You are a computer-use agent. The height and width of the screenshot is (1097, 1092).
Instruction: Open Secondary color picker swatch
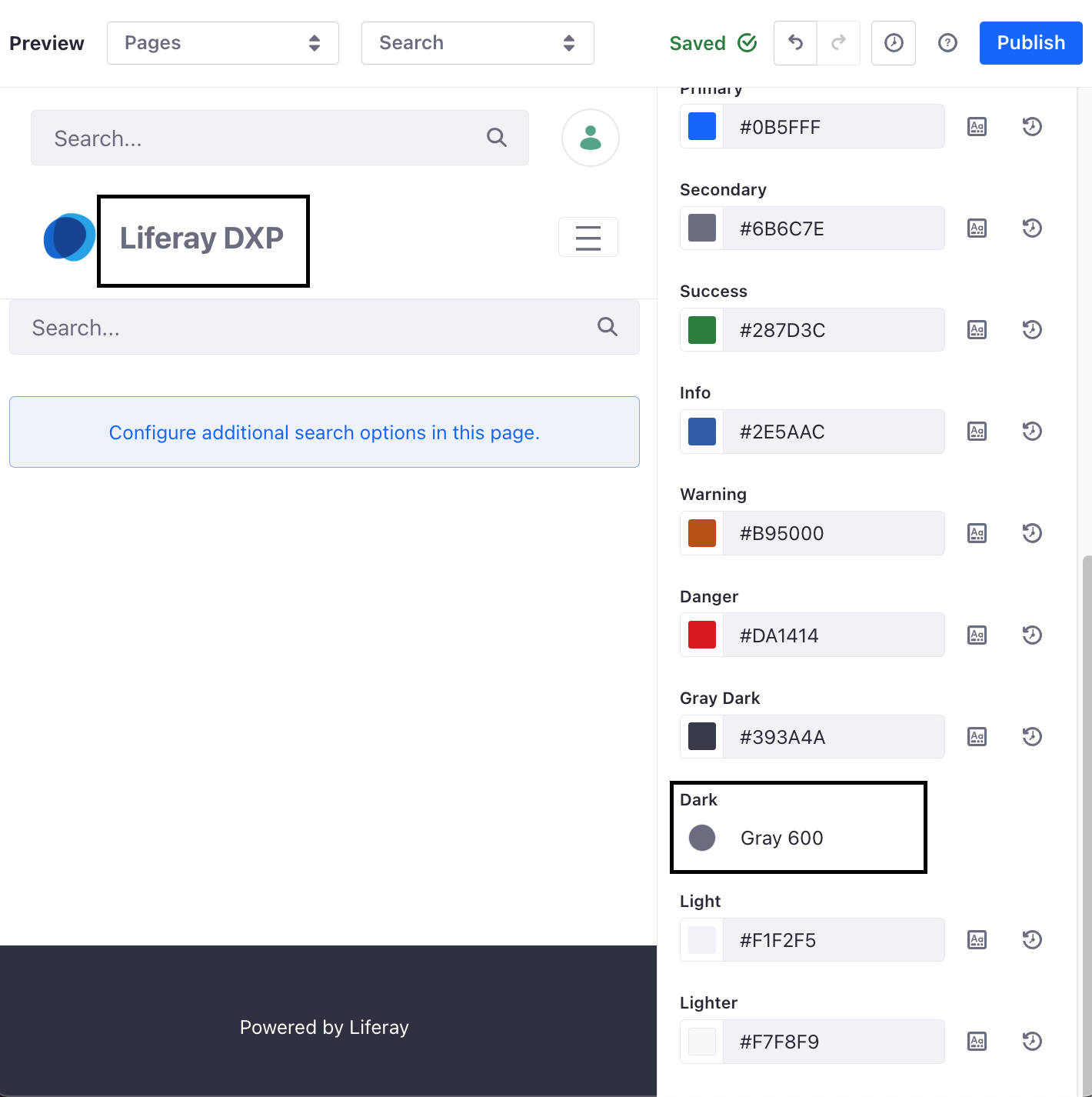pyautogui.click(x=702, y=228)
